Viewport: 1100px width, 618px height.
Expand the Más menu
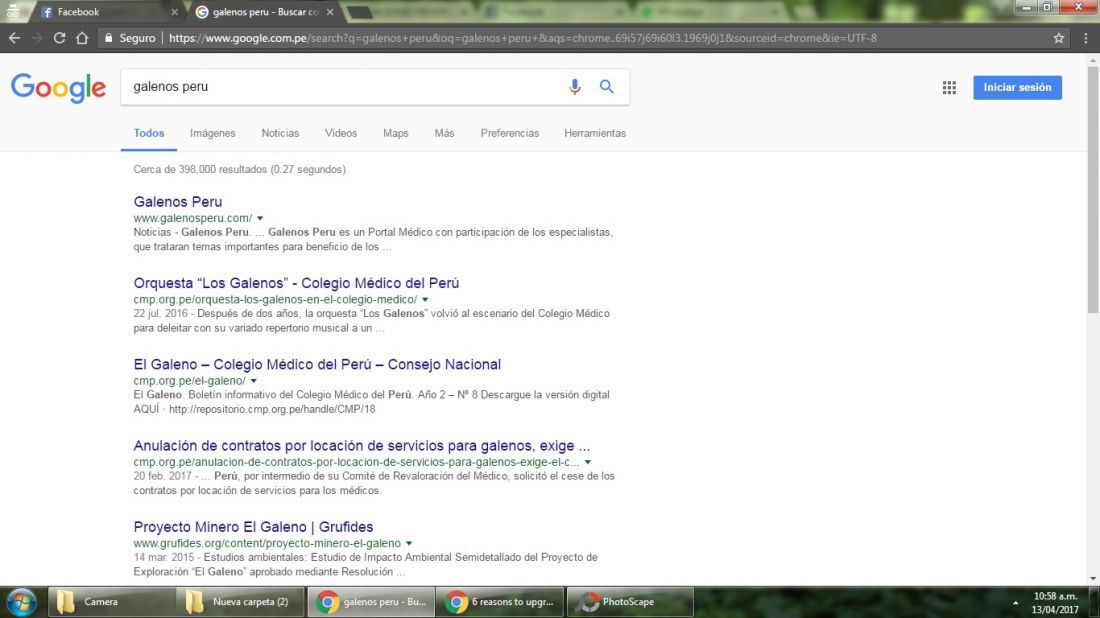point(444,133)
